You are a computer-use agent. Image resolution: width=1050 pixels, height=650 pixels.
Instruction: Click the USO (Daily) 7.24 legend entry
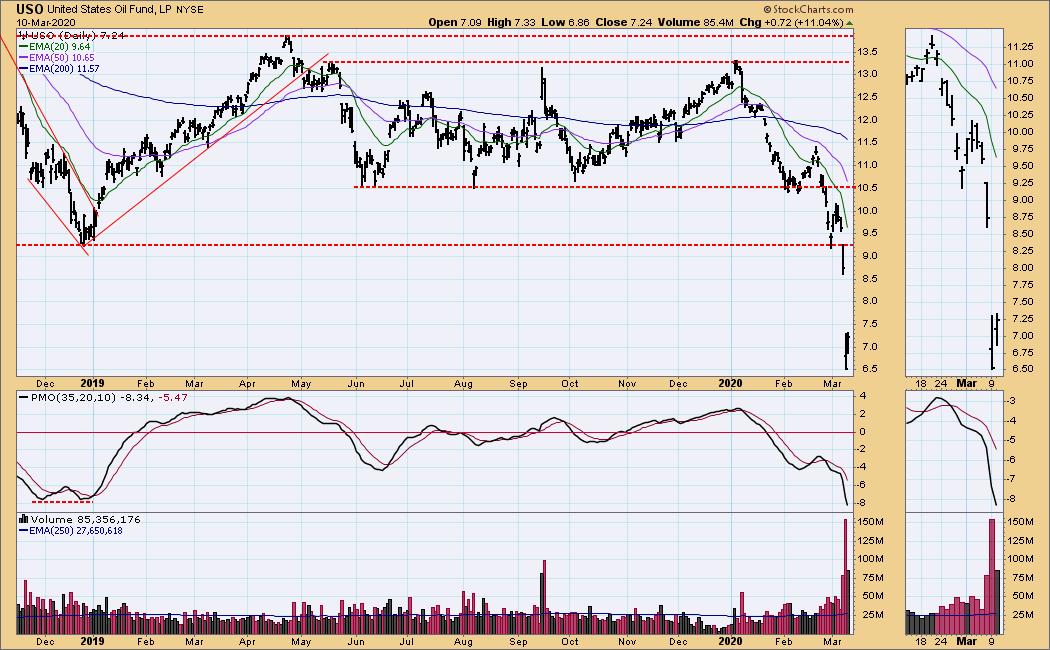click(71, 35)
